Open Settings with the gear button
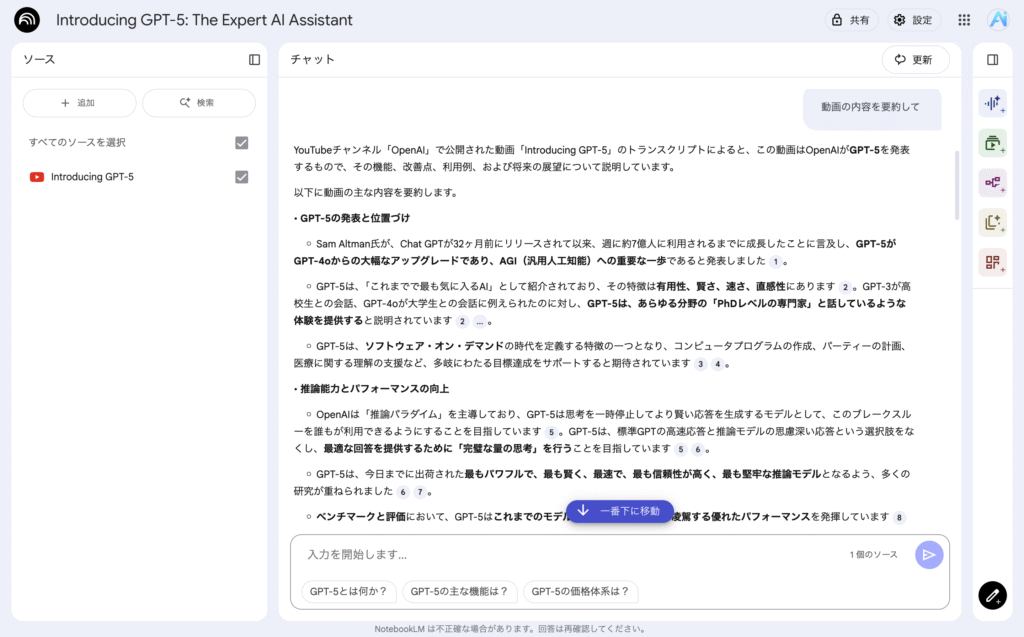 tap(913, 20)
